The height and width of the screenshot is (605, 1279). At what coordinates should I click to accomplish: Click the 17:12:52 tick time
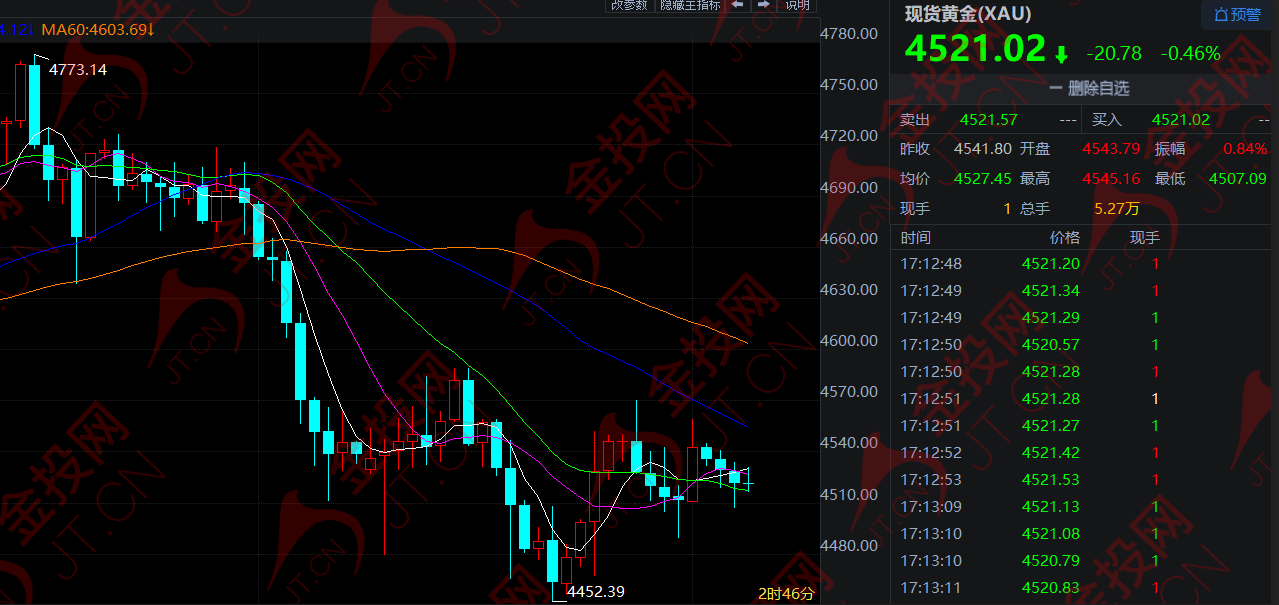[x=931, y=452]
